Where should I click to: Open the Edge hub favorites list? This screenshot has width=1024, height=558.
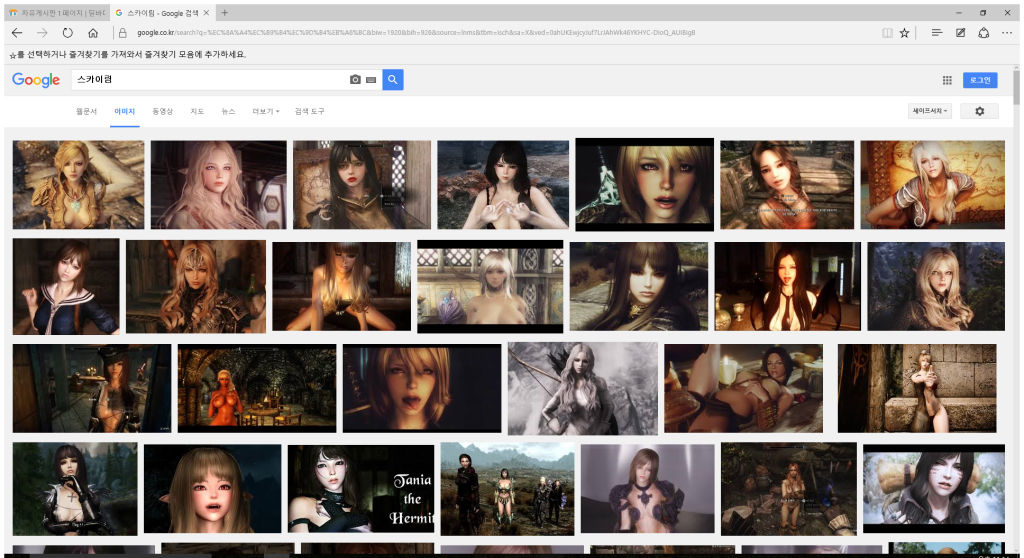pyautogui.click(x=936, y=33)
